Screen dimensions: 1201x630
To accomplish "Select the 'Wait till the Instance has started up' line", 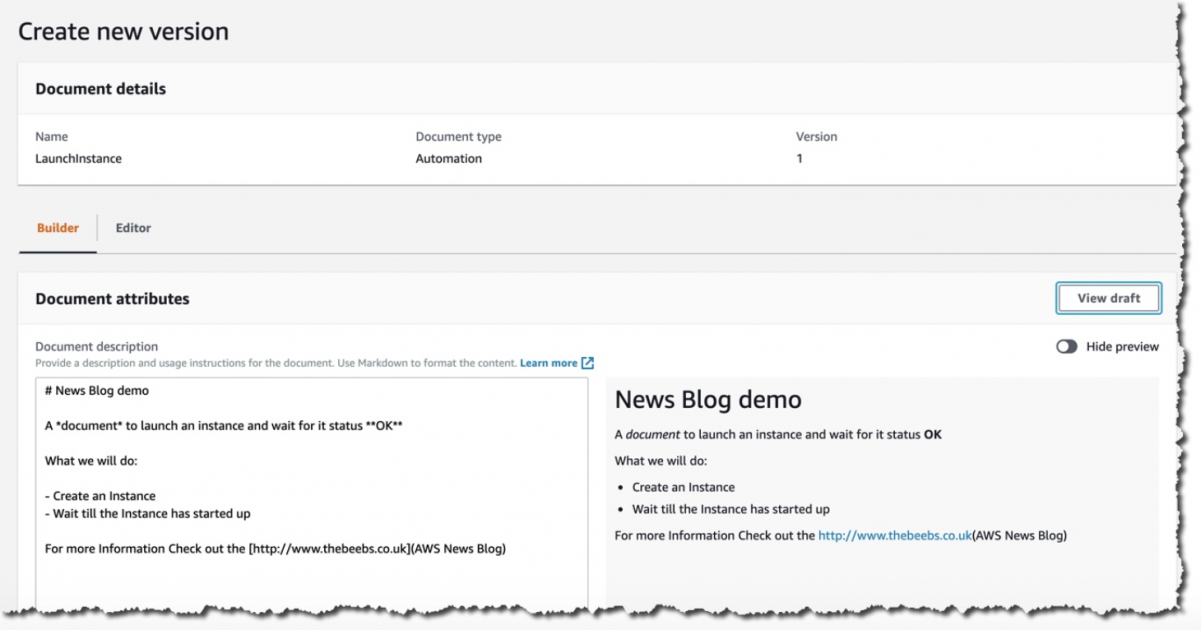I will 730,509.
